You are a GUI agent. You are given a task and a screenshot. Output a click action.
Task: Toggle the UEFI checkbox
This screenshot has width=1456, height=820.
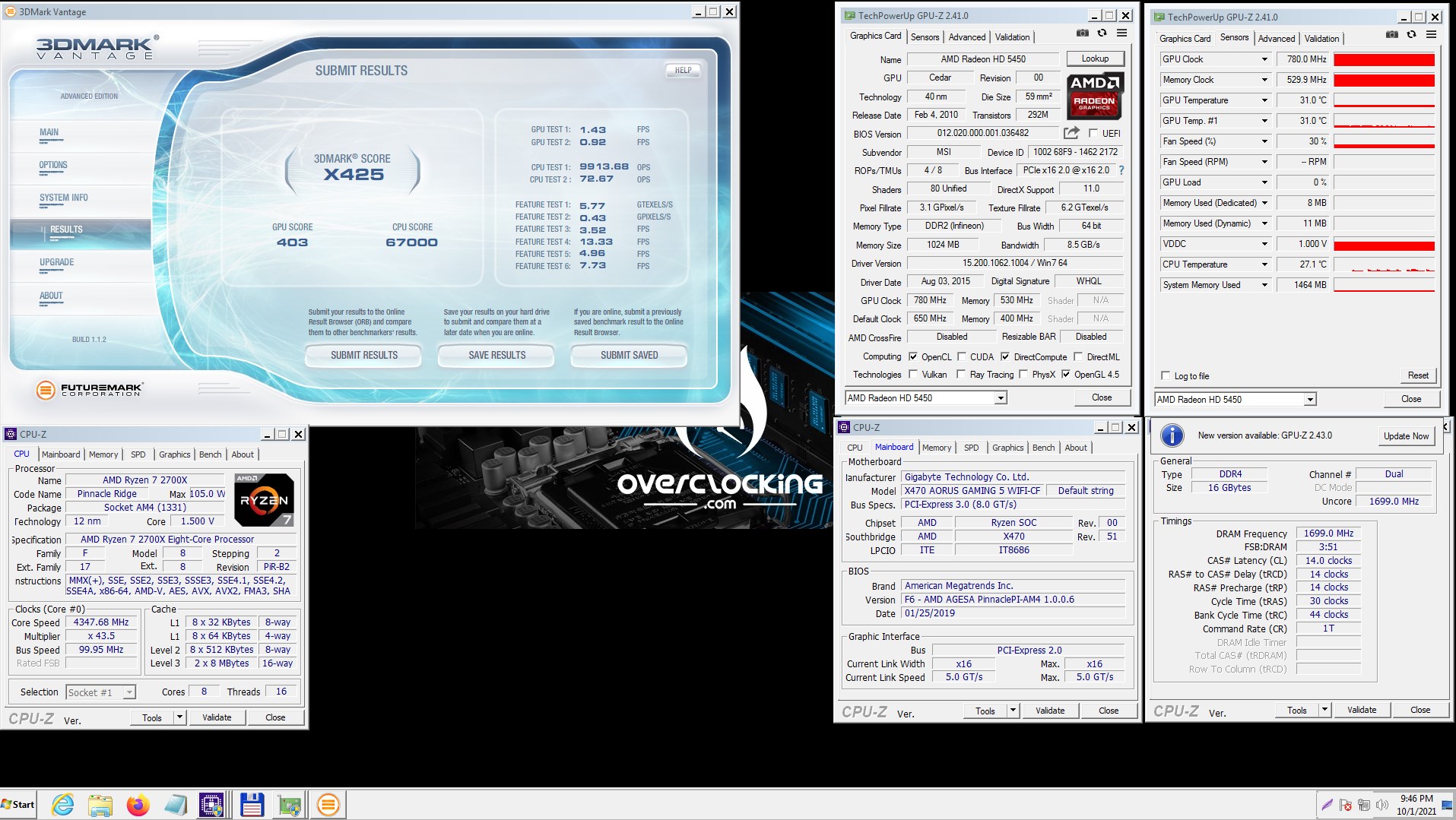pos(1093,133)
